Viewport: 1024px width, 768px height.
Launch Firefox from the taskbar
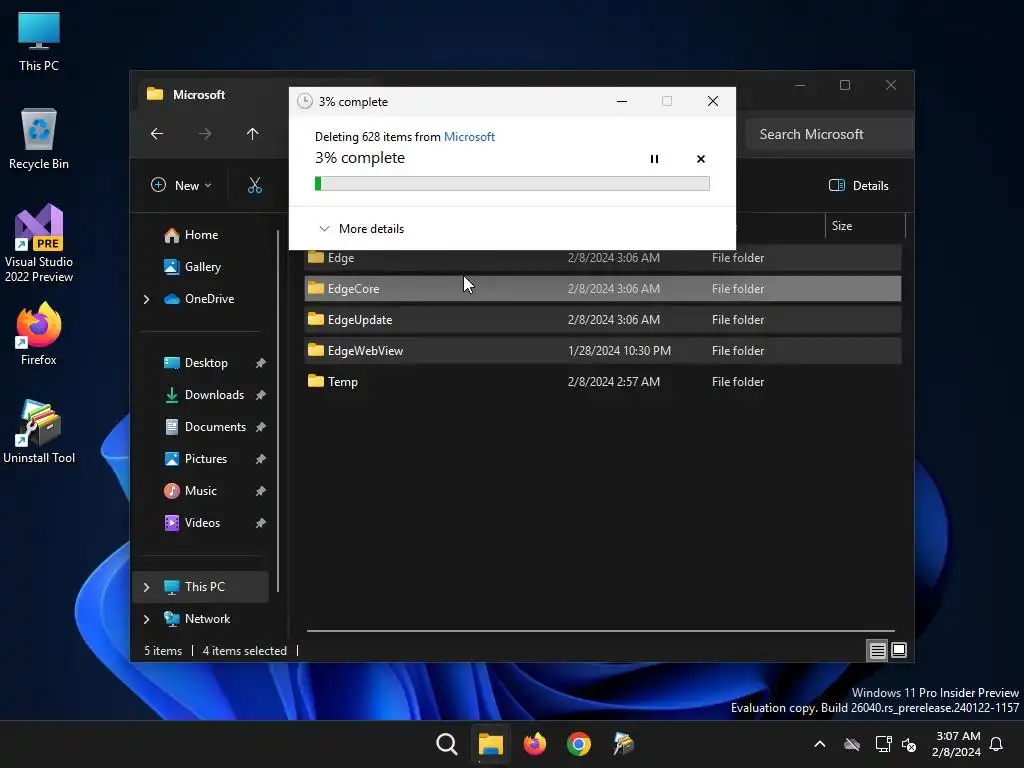coord(535,744)
